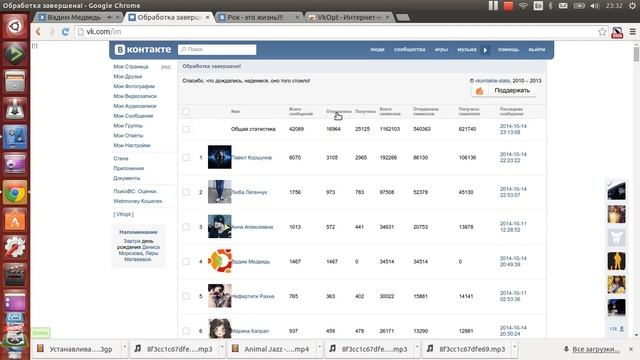Viewport: 640px width, 360px height.
Task: Click Все загрузки show all downloads
Action: [x=596, y=349]
